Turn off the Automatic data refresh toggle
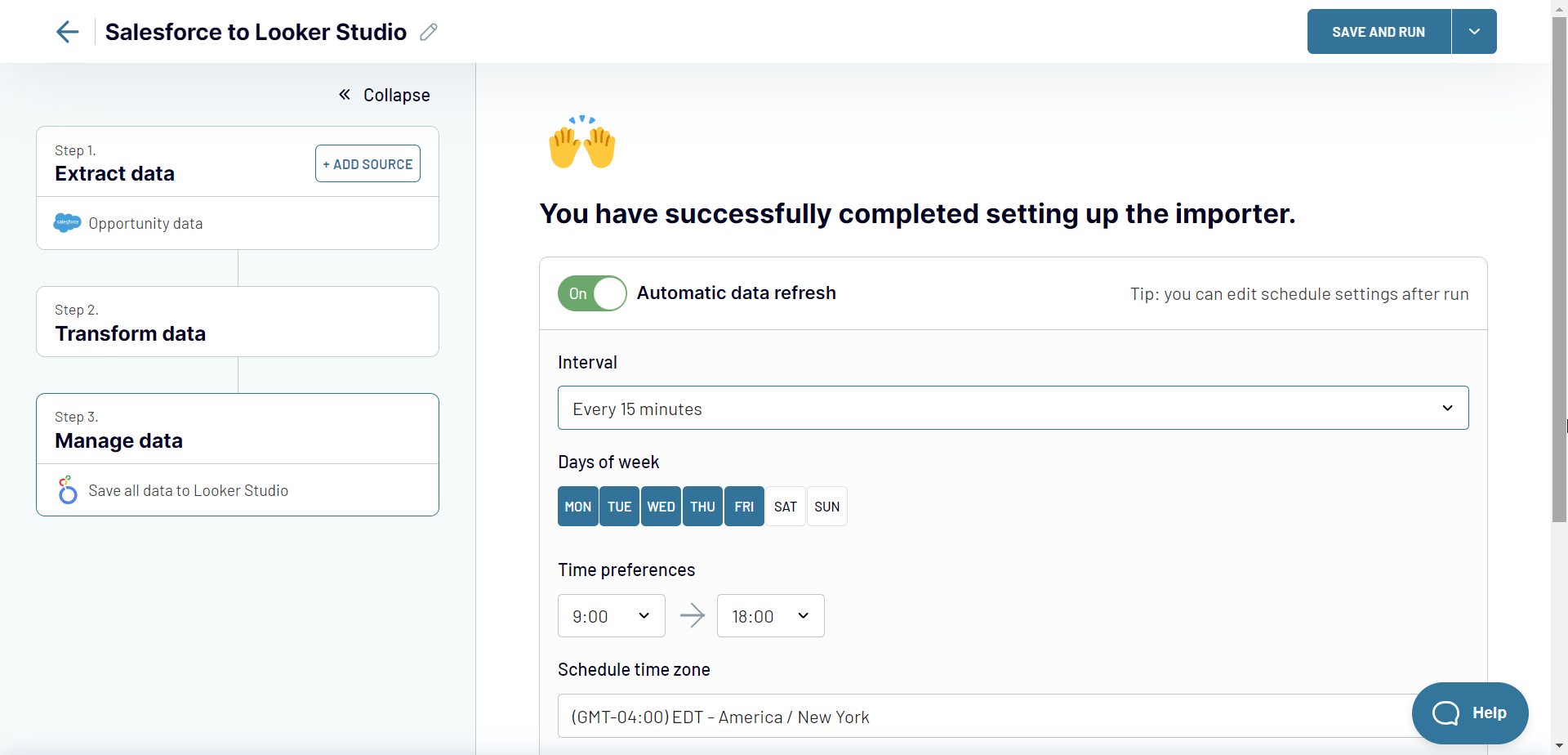The width and height of the screenshot is (1568, 755). click(591, 293)
